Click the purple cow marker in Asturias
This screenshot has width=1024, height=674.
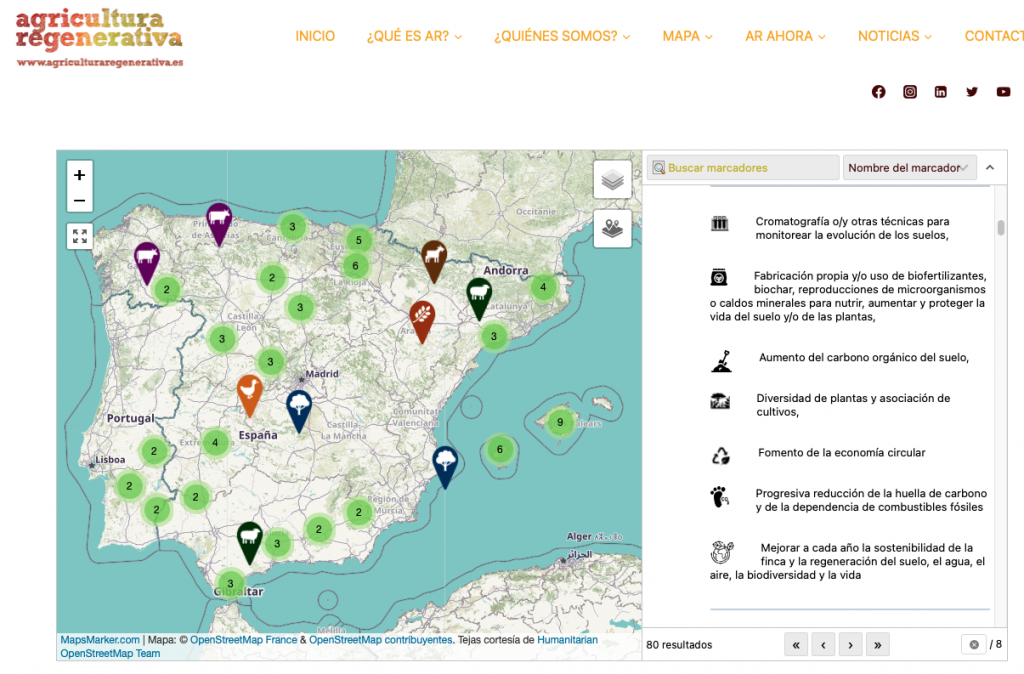219,222
